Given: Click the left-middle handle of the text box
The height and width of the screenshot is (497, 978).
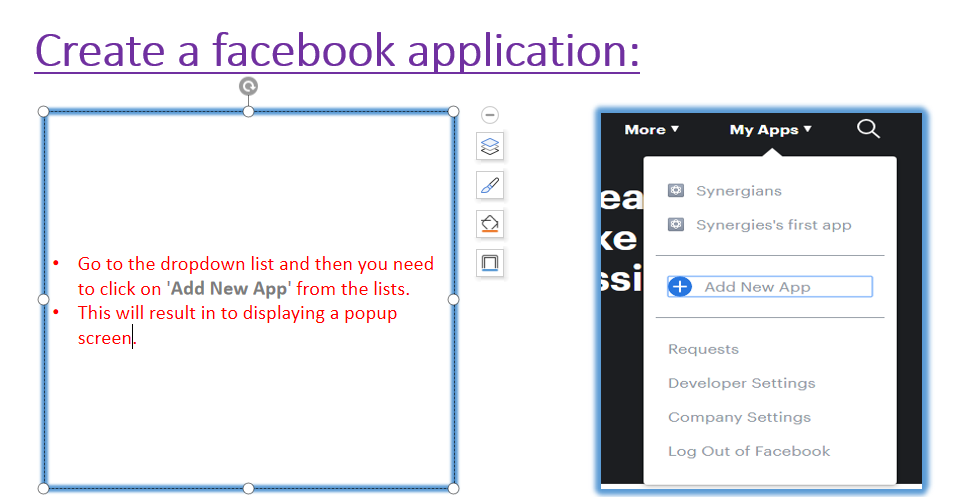Looking at the screenshot, I should click(x=43, y=299).
